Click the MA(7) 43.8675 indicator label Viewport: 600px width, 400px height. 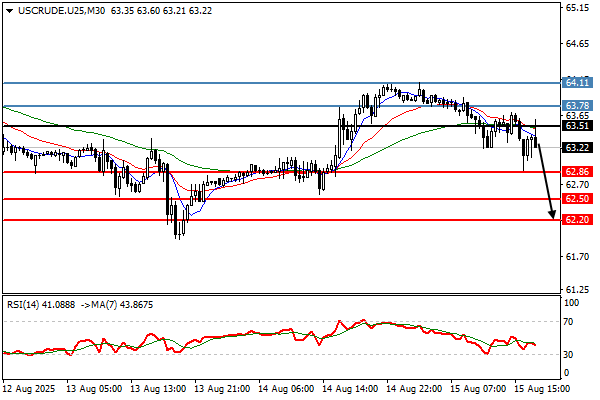pos(122,305)
